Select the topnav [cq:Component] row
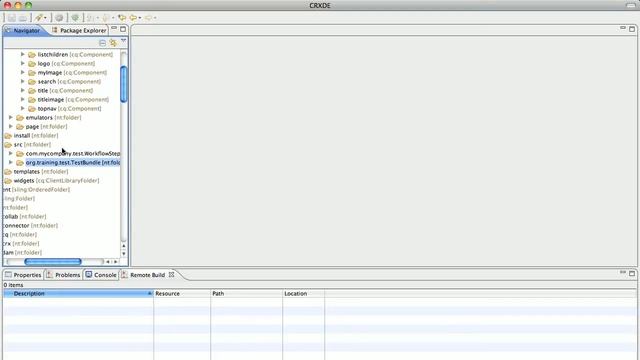640x360 pixels. (64, 109)
